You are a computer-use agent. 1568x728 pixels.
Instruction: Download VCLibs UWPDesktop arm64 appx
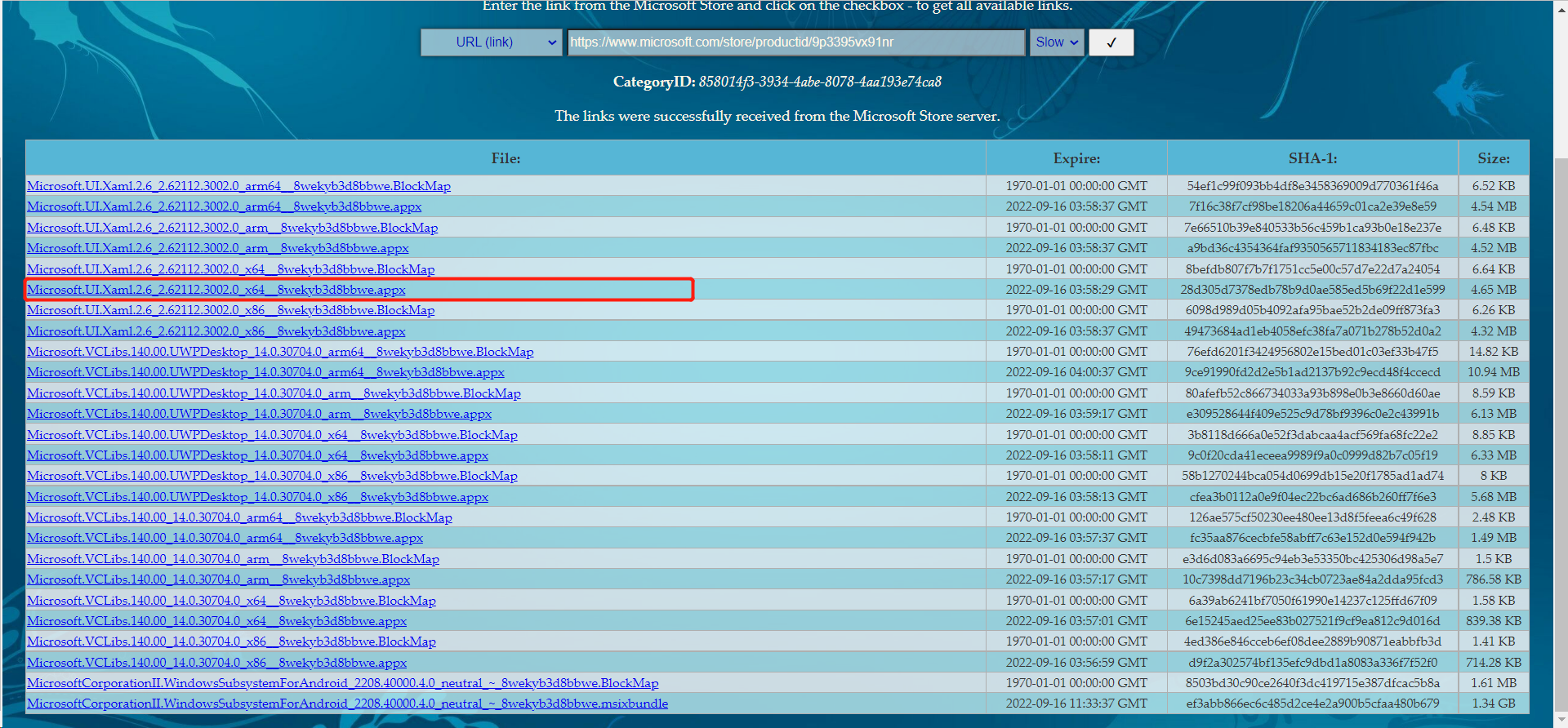[x=265, y=372]
